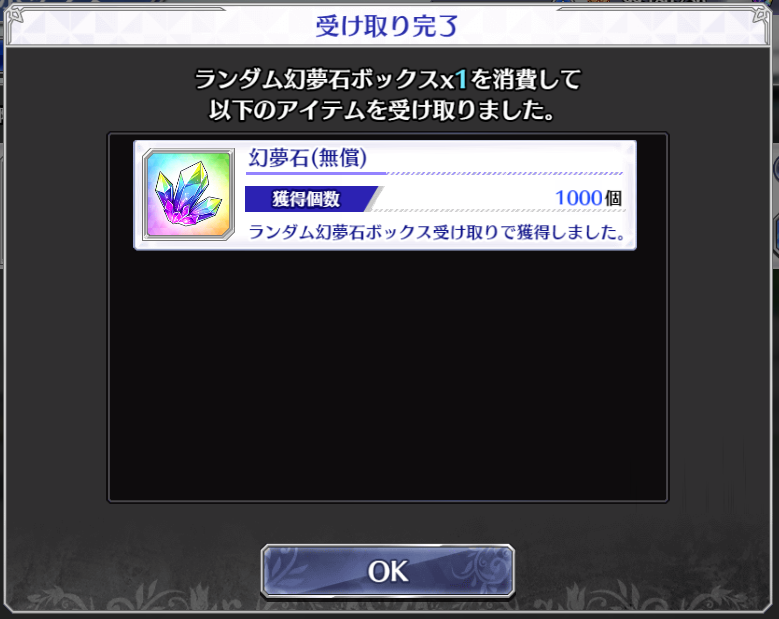Click the highlighted number 1 in x1
This screenshot has width=779, height=619.
click(461, 79)
